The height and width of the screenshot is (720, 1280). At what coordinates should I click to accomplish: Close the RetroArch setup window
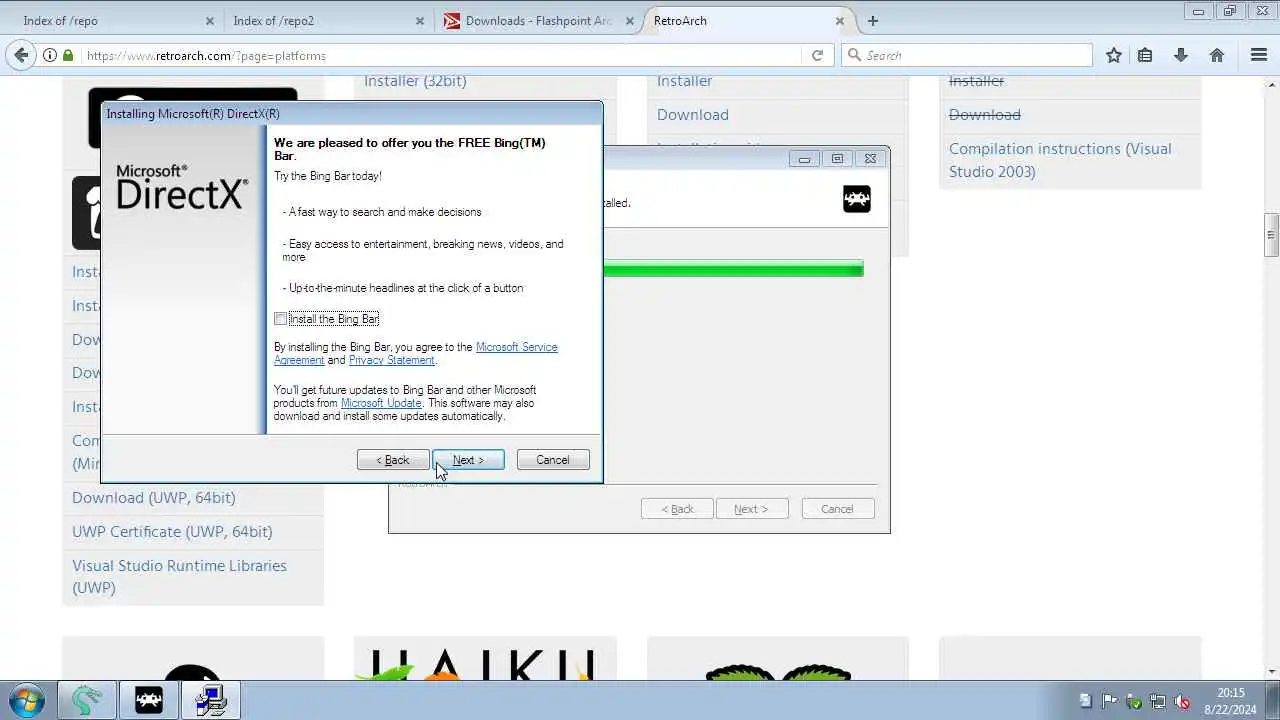point(870,158)
